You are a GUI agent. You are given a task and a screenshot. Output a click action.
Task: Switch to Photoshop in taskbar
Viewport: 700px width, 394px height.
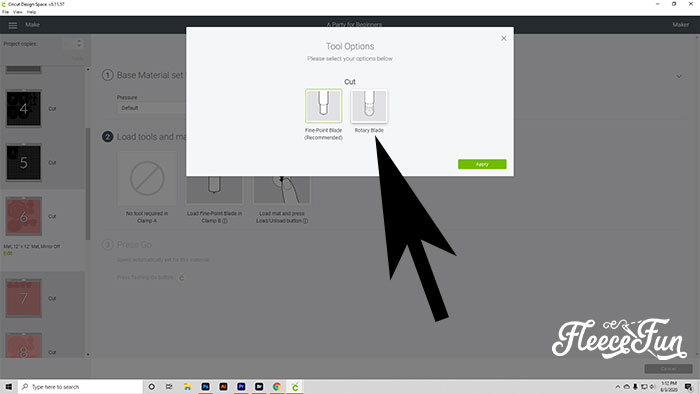point(205,387)
